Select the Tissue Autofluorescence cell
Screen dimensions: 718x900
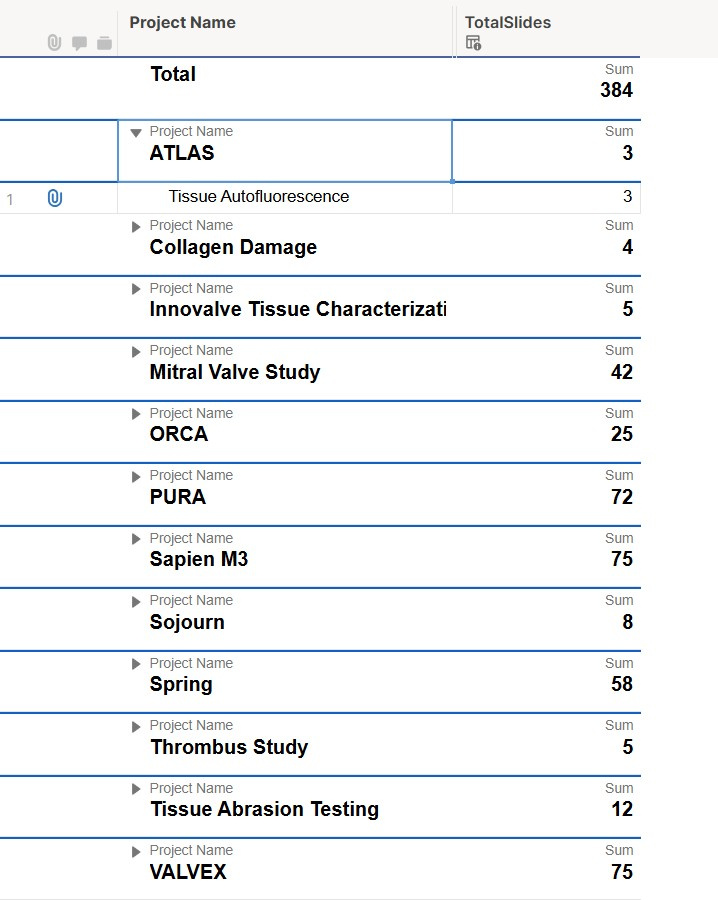(x=285, y=198)
